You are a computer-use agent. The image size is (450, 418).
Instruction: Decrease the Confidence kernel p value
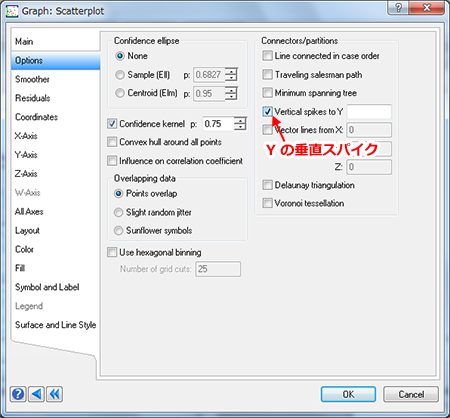coord(240,127)
